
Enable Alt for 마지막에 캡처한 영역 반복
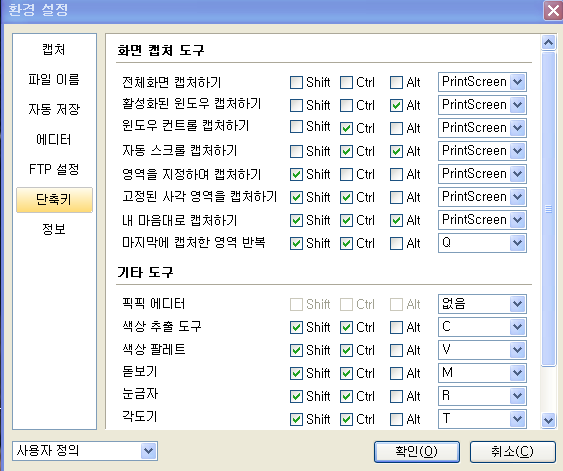tap(396, 243)
